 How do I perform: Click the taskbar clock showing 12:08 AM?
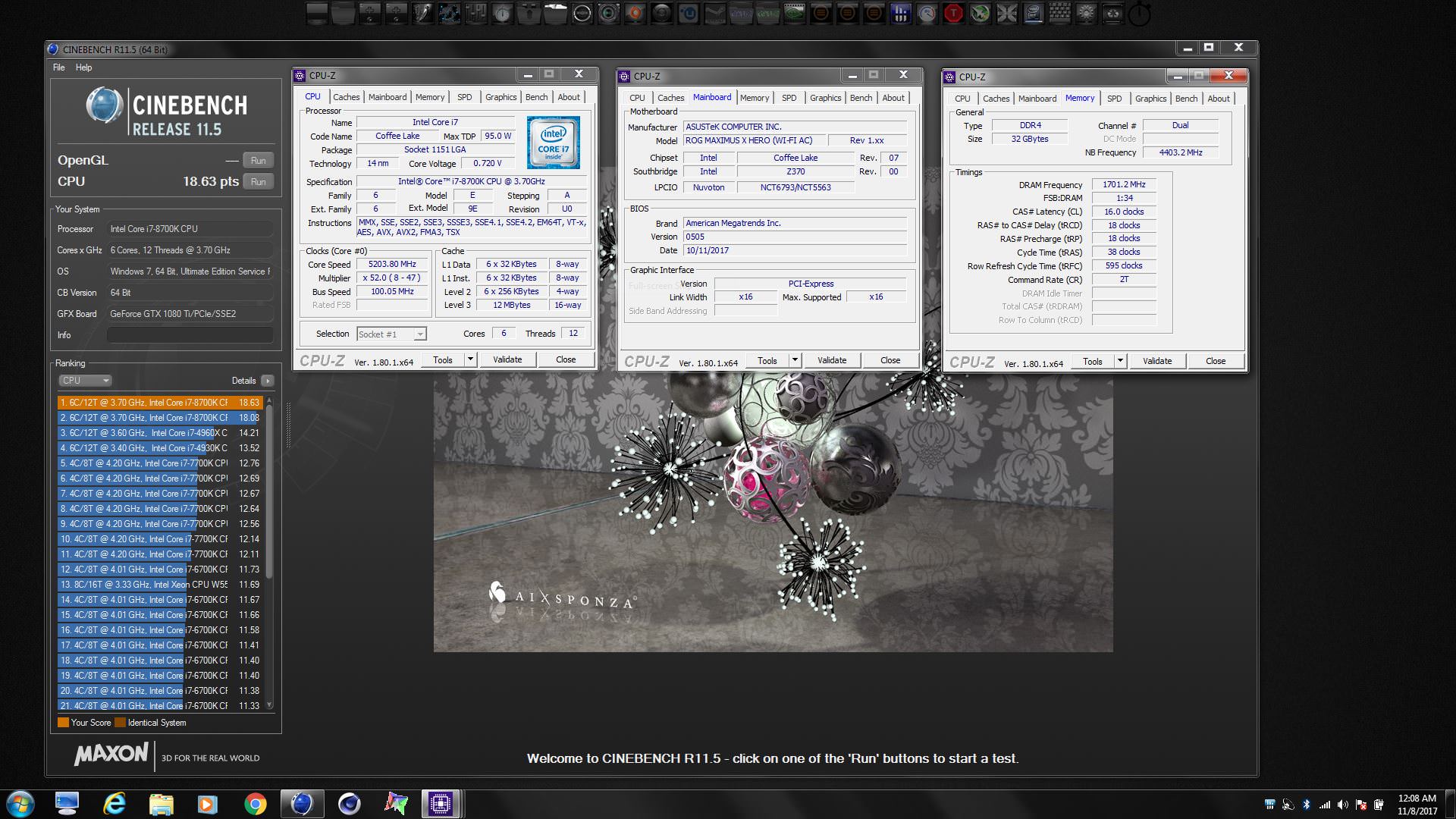point(1417,805)
